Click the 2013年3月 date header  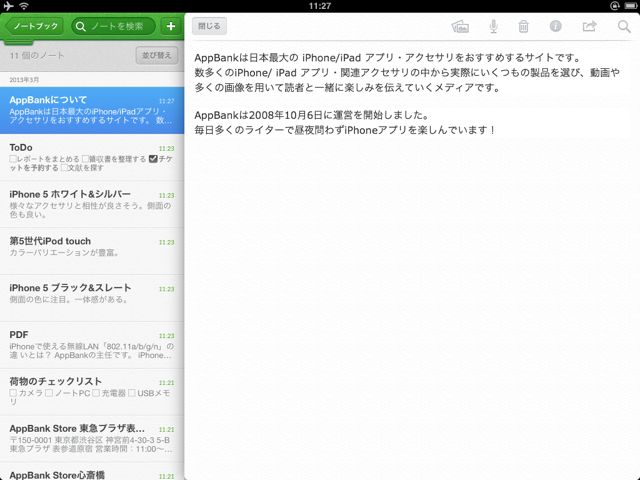(x=24, y=80)
